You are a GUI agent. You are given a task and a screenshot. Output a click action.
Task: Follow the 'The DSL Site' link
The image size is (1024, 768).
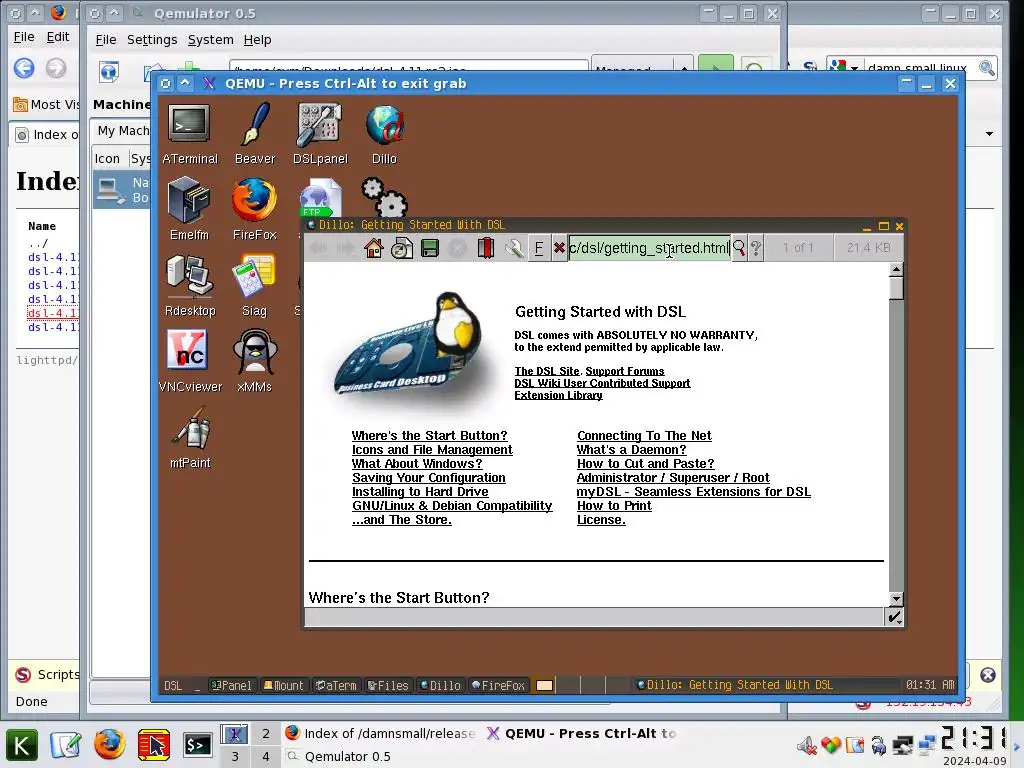tap(547, 371)
